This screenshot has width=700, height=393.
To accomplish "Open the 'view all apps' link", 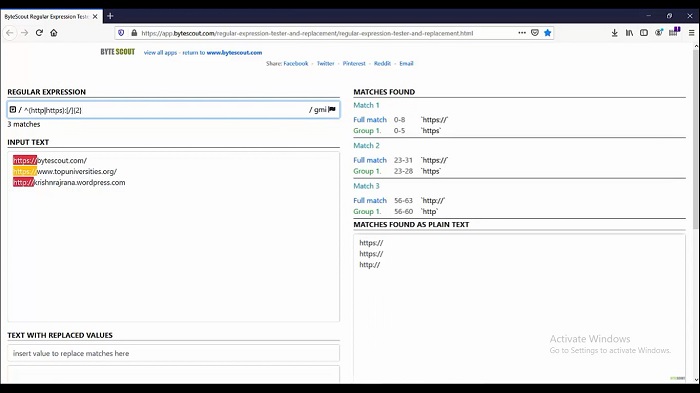I will click(160, 52).
